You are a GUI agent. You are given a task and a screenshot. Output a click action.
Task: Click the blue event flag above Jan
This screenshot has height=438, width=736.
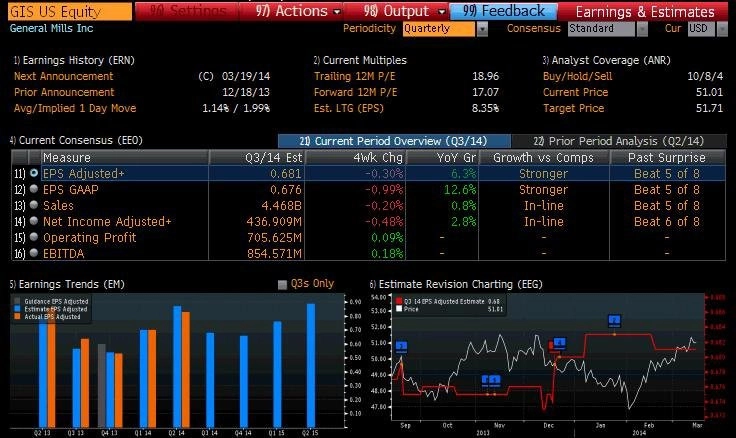coord(614,321)
